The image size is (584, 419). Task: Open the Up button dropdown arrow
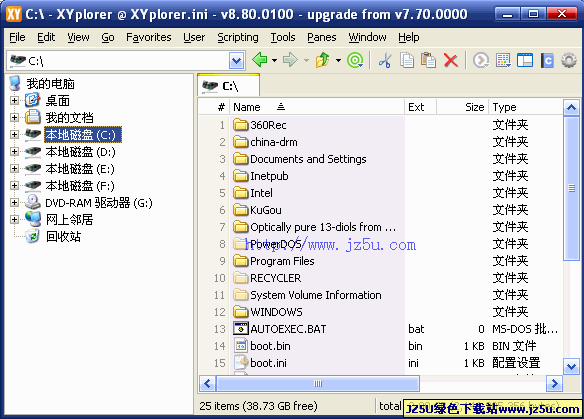[x=338, y=60]
